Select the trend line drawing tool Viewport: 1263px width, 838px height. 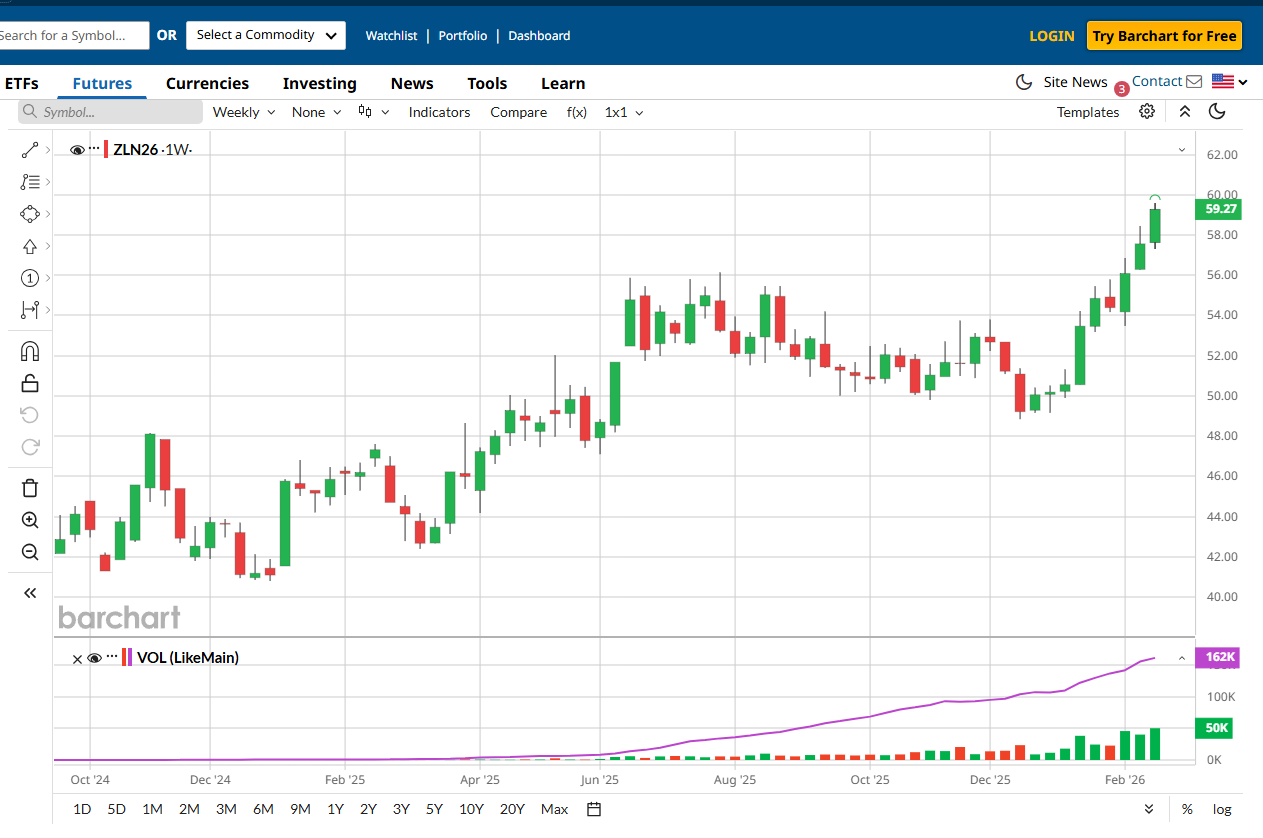point(30,150)
